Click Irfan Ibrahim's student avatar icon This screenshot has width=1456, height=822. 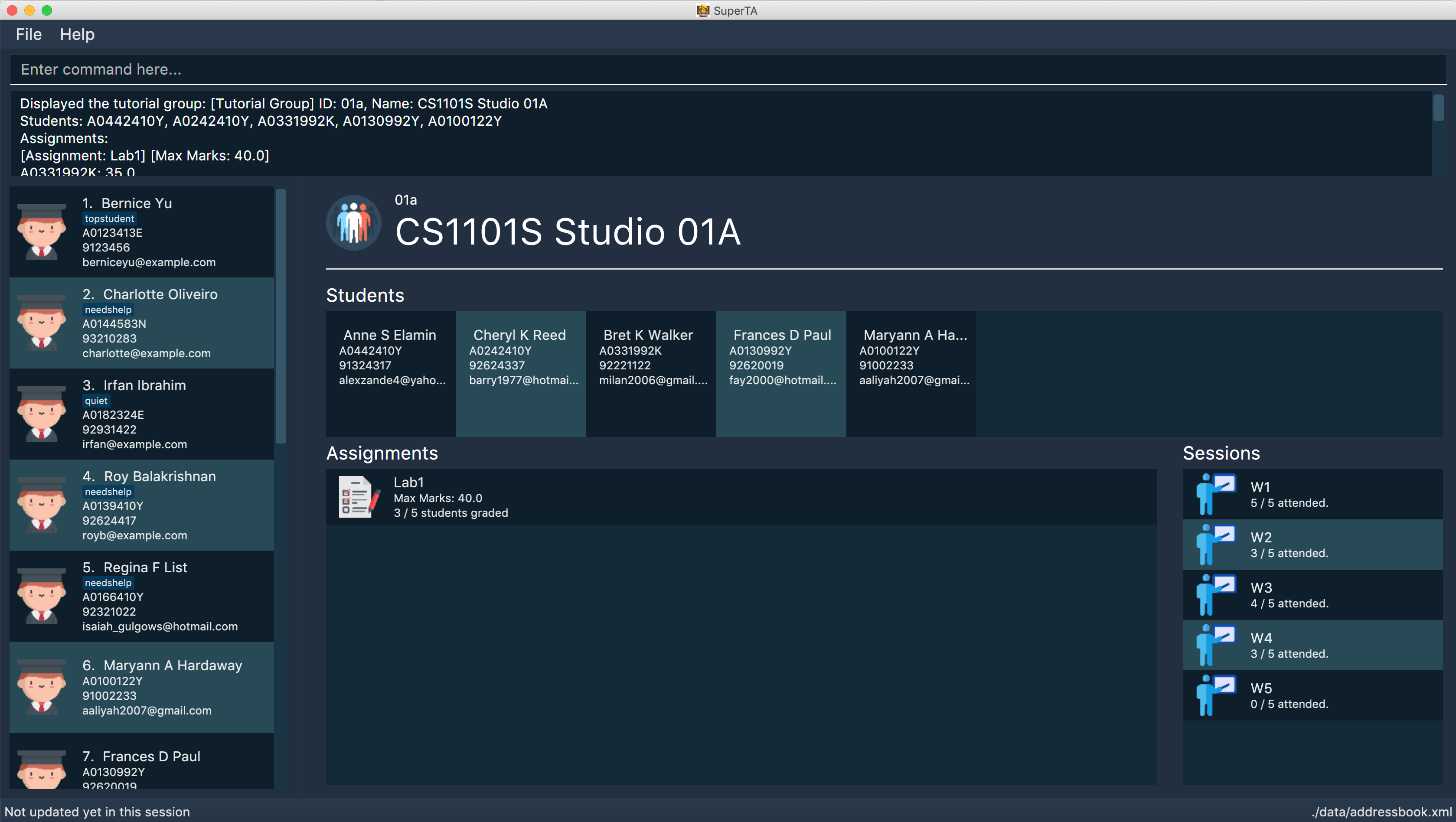click(41, 414)
